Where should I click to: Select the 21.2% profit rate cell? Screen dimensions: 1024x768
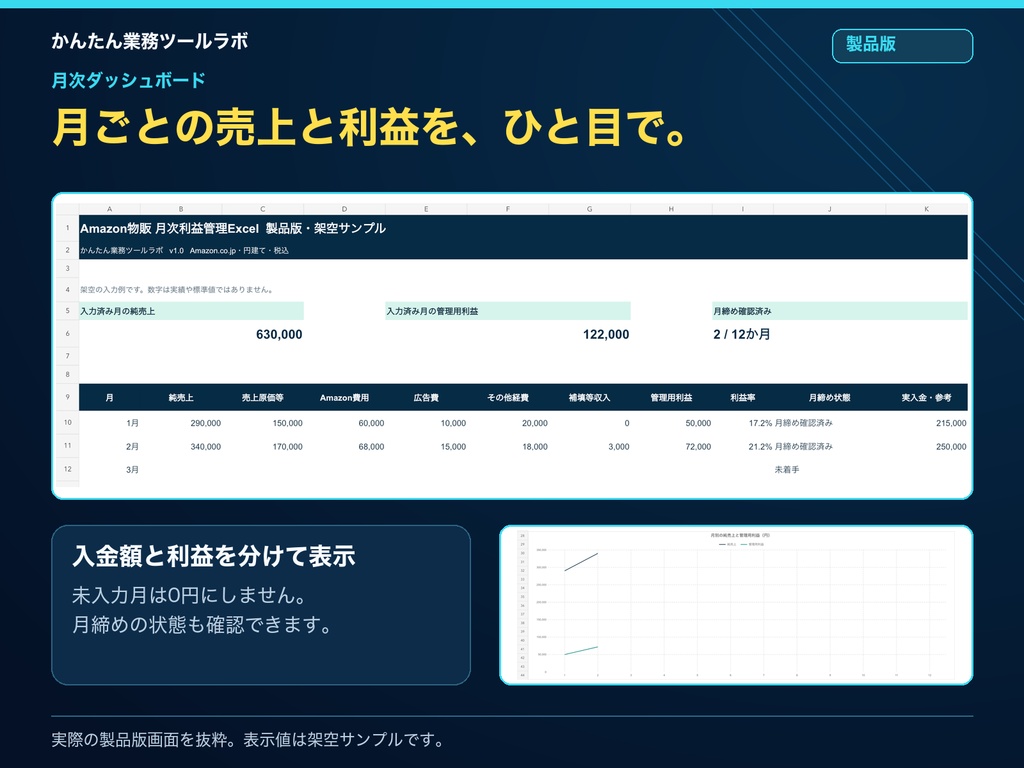[760, 447]
